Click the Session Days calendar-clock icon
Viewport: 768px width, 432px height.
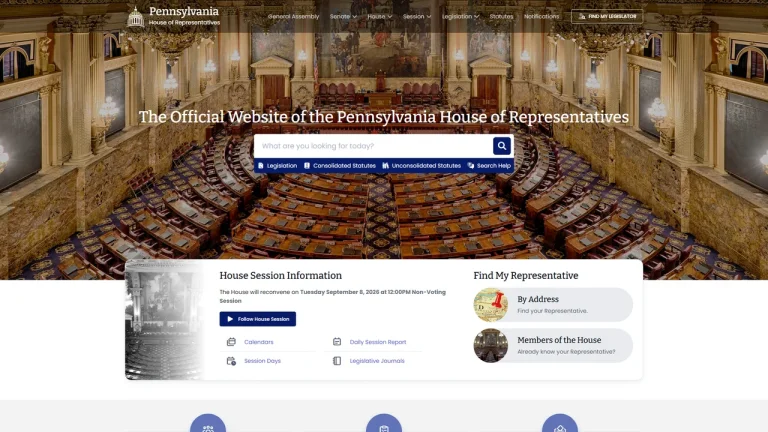point(231,361)
